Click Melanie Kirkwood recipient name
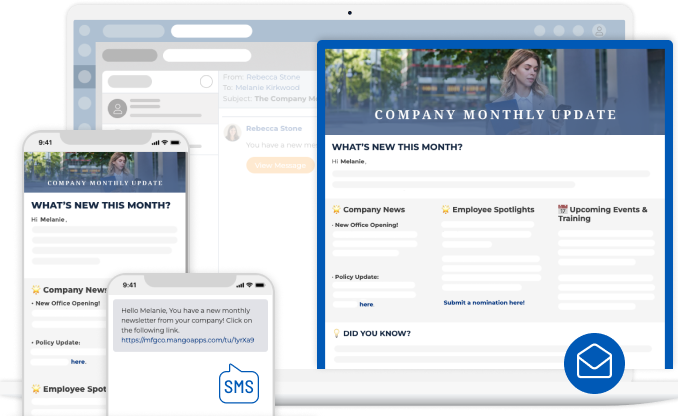This screenshot has height=416, width=678. tap(267, 87)
